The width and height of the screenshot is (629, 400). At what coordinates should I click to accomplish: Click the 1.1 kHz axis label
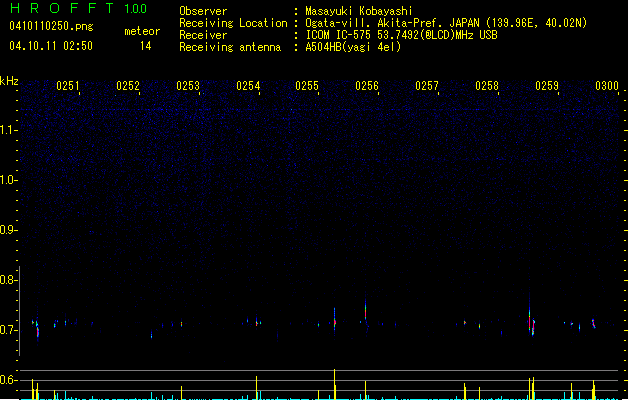[x=8, y=130]
